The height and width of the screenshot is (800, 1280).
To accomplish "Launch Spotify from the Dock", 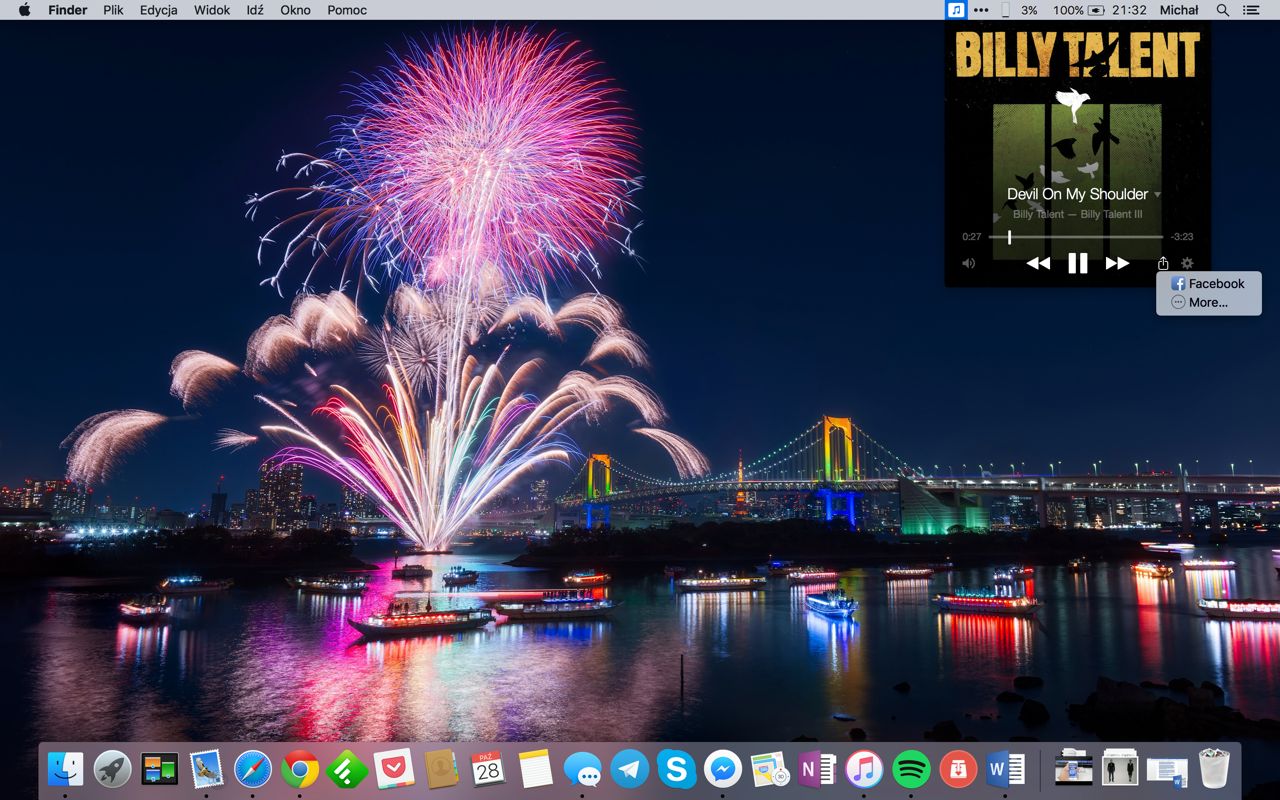I will pyautogui.click(x=911, y=769).
